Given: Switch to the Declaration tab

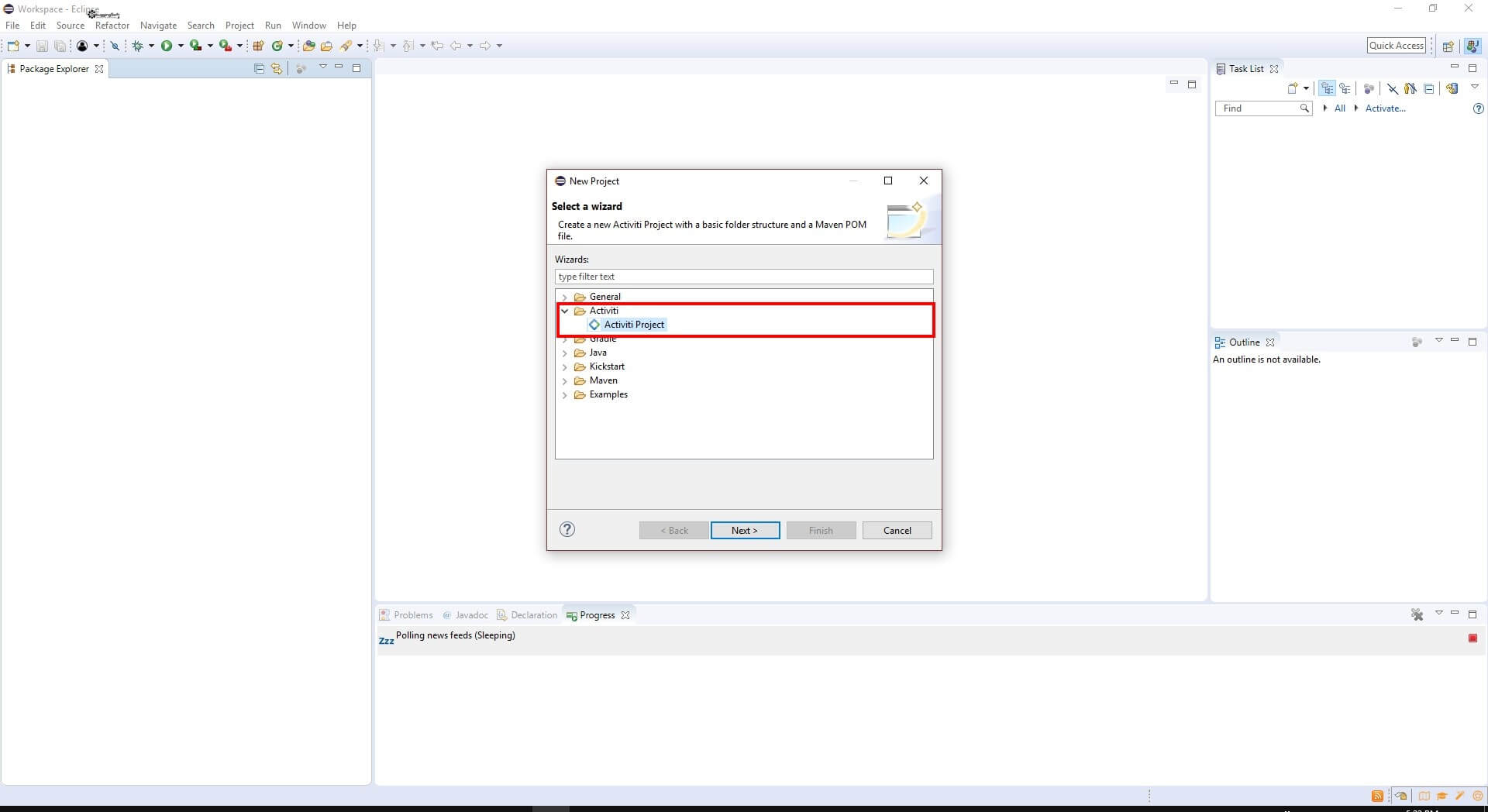Looking at the screenshot, I should pyautogui.click(x=527, y=614).
